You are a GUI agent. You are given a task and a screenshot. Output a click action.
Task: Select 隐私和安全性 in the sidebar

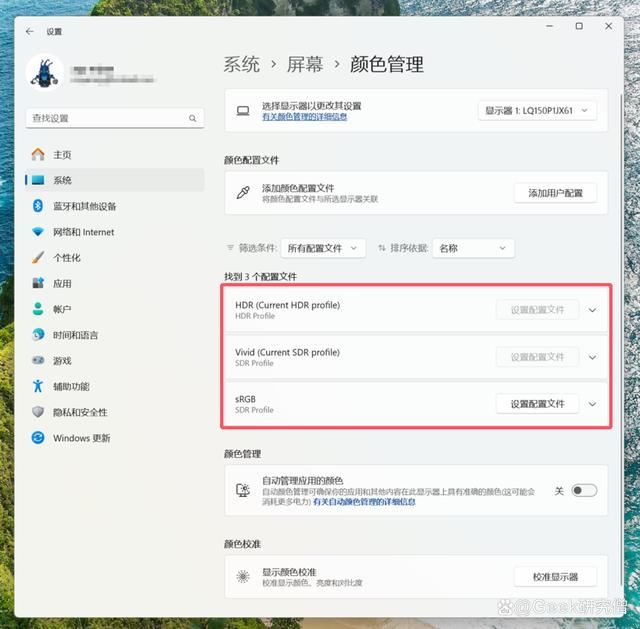coord(80,412)
